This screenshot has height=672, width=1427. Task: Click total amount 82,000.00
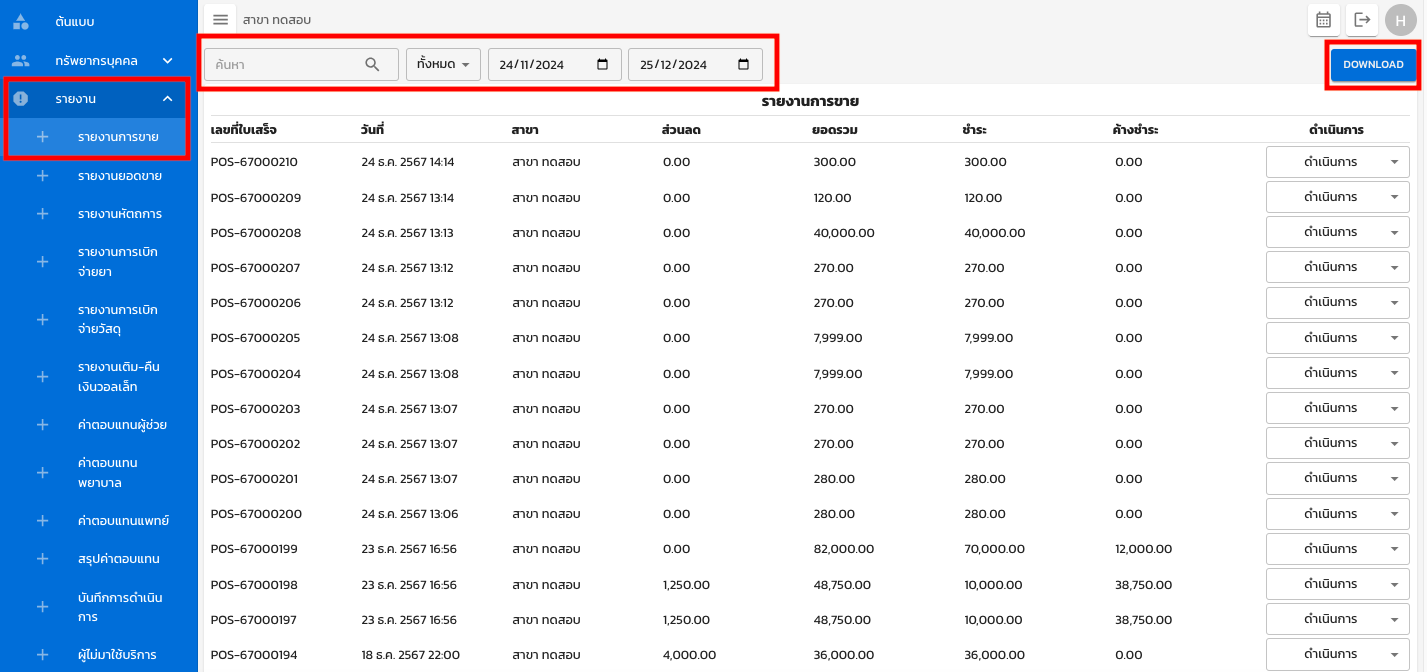(844, 549)
